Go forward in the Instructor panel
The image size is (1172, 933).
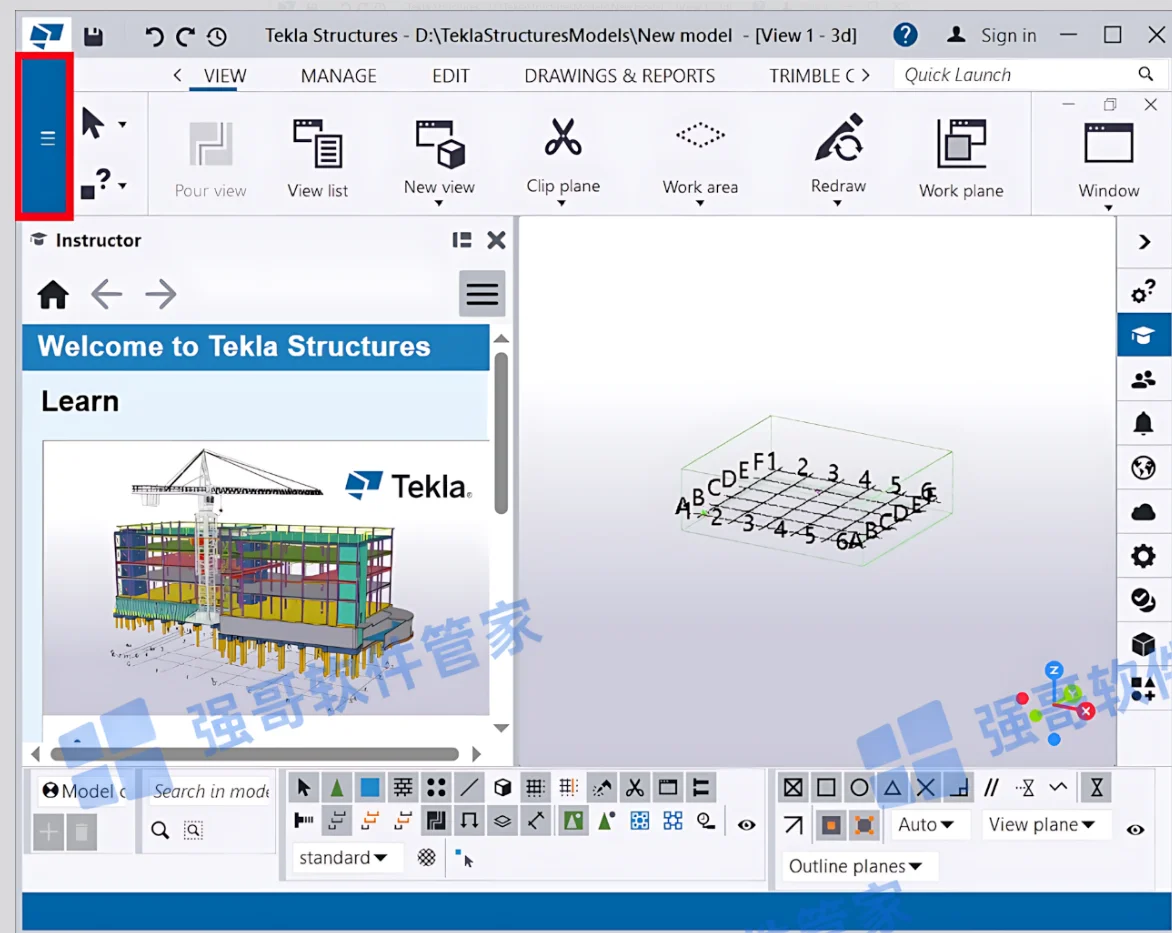coord(161,295)
